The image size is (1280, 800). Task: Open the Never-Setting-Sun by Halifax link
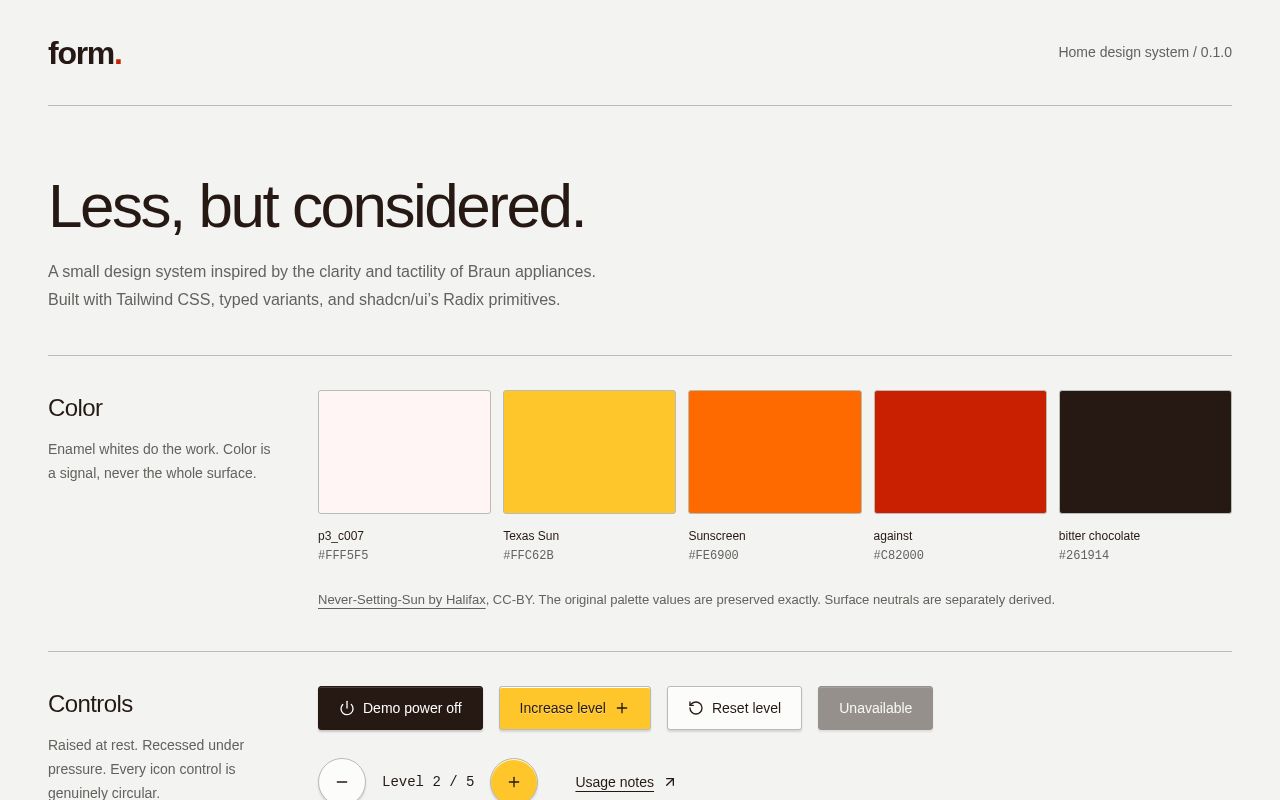pyautogui.click(x=402, y=600)
